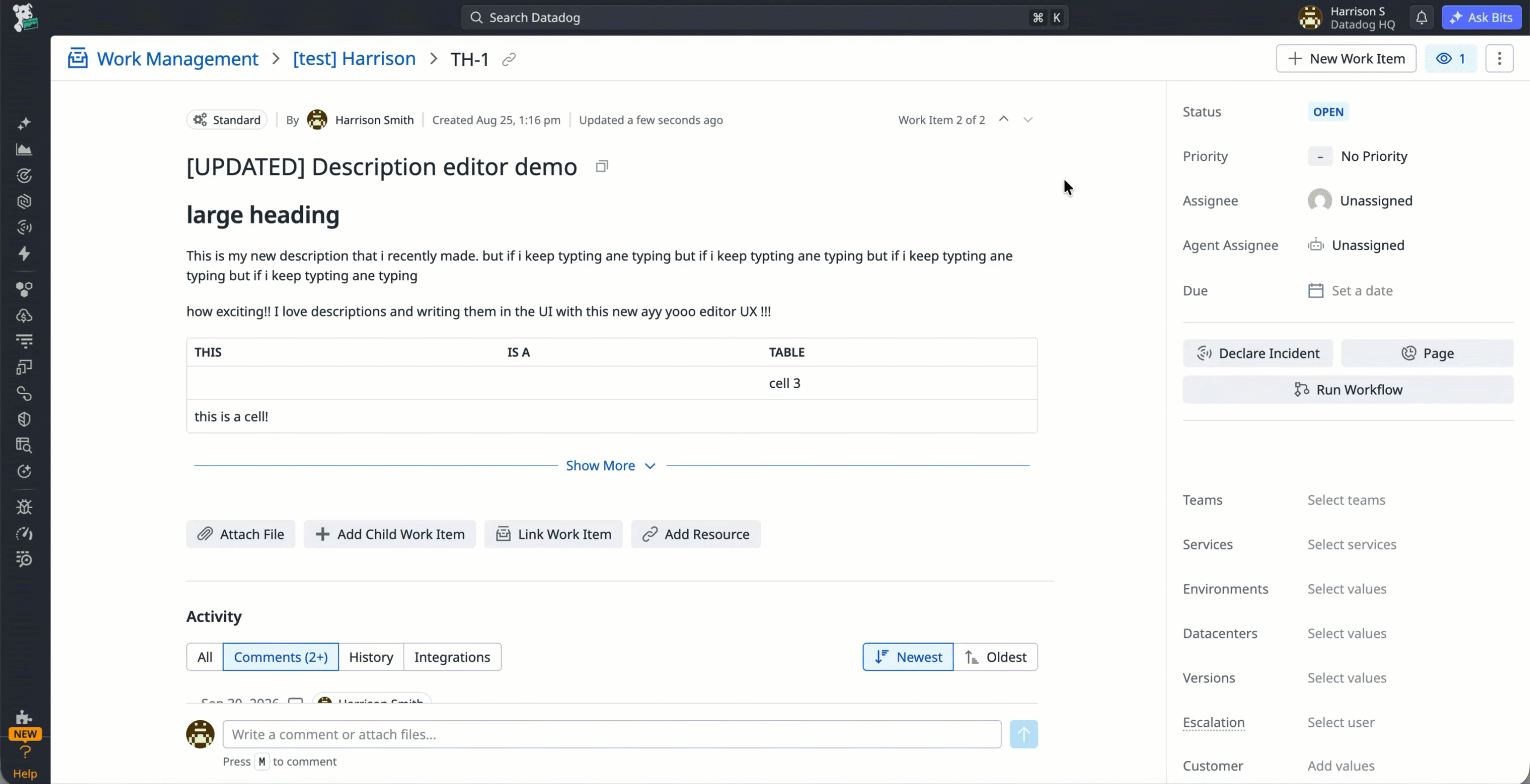The image size is (1530, 784).
Task: Click Attach File button
Action: tap(240, 534)
